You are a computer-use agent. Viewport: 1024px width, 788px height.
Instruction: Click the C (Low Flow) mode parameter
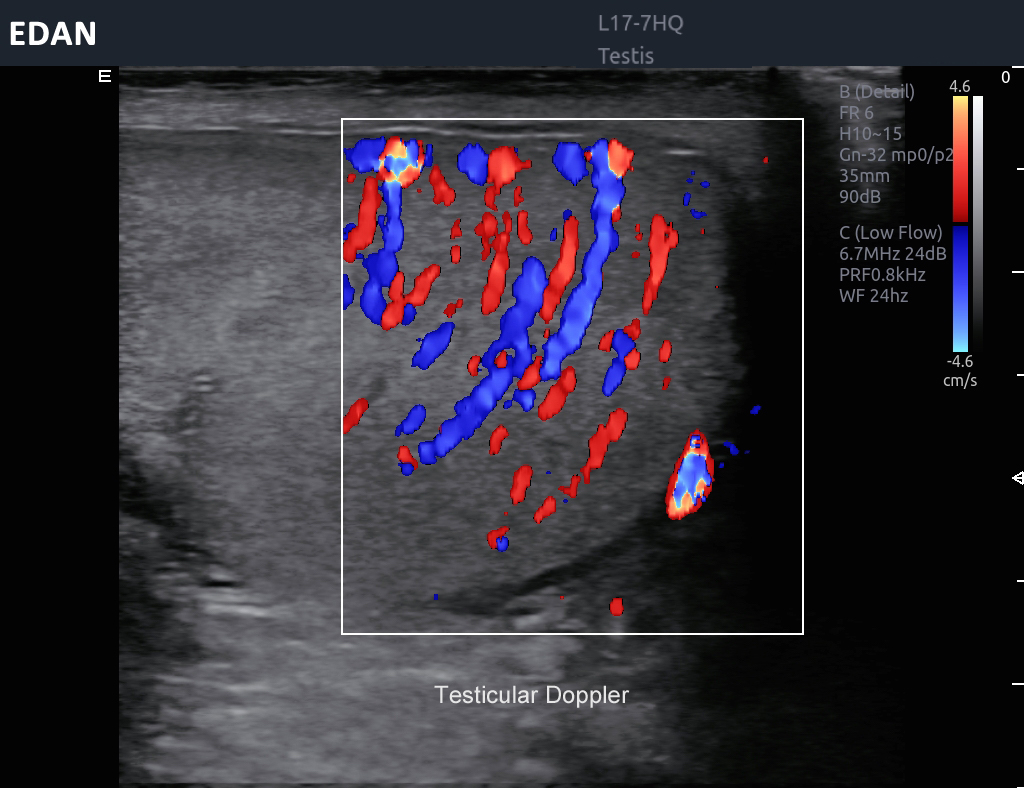(891, 233)
